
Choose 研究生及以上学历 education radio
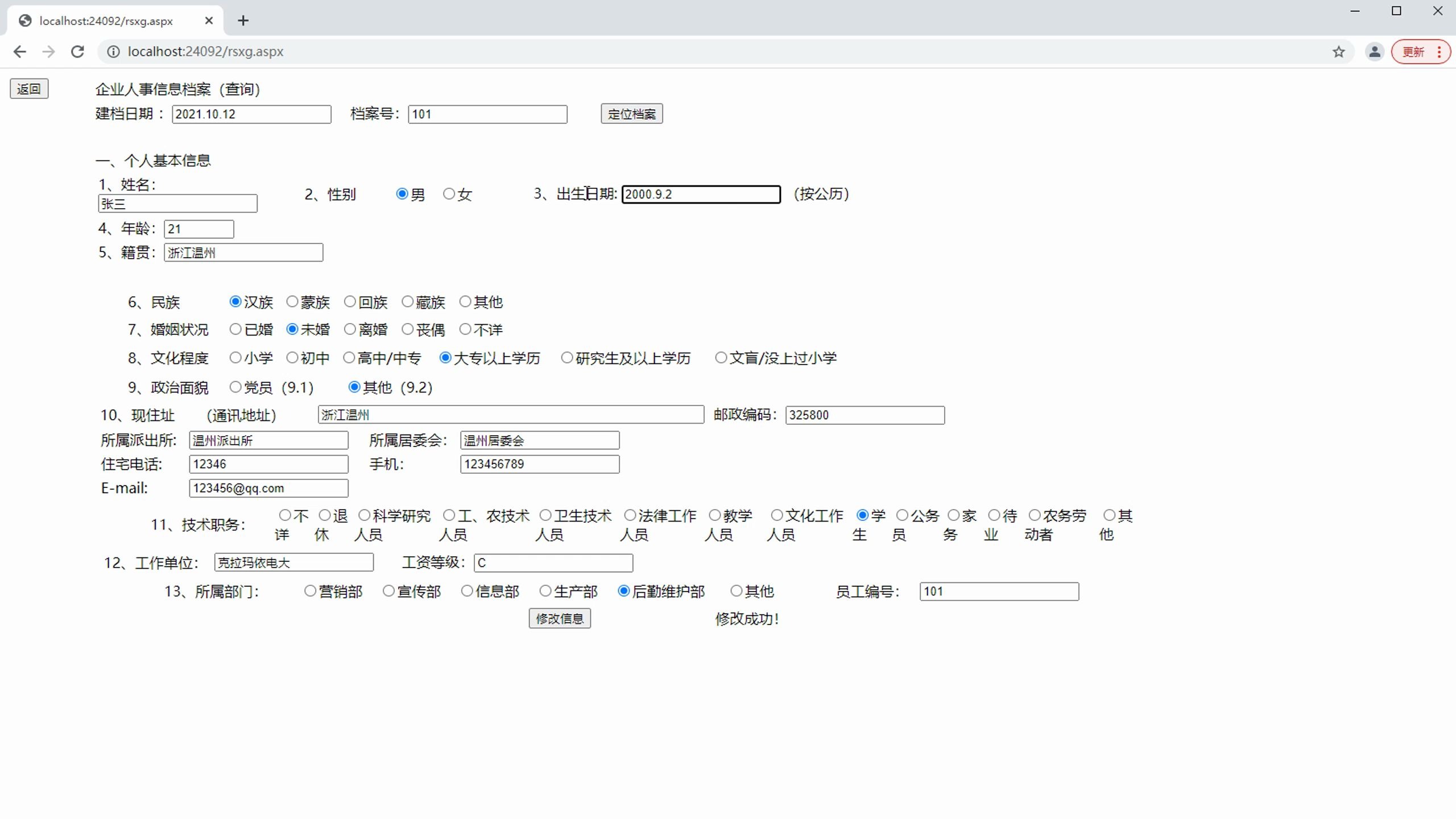566,357
